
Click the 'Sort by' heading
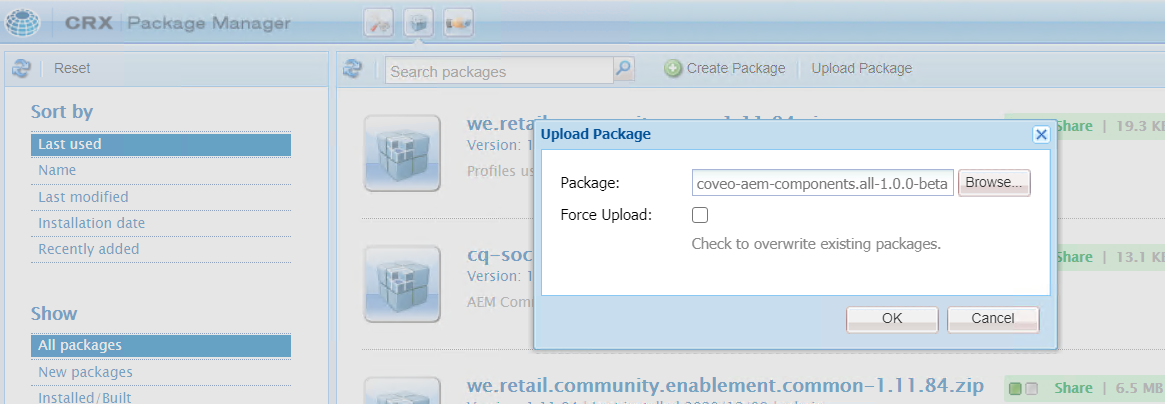[62, 112]
